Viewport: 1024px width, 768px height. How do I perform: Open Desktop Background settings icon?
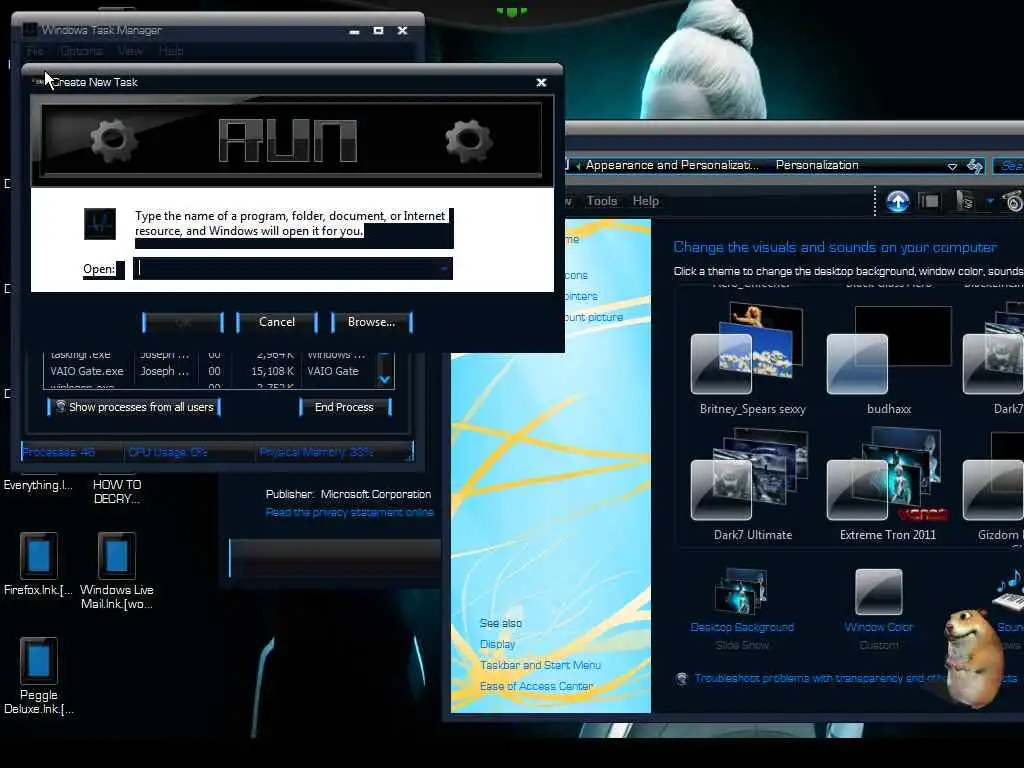click(742, 591)
